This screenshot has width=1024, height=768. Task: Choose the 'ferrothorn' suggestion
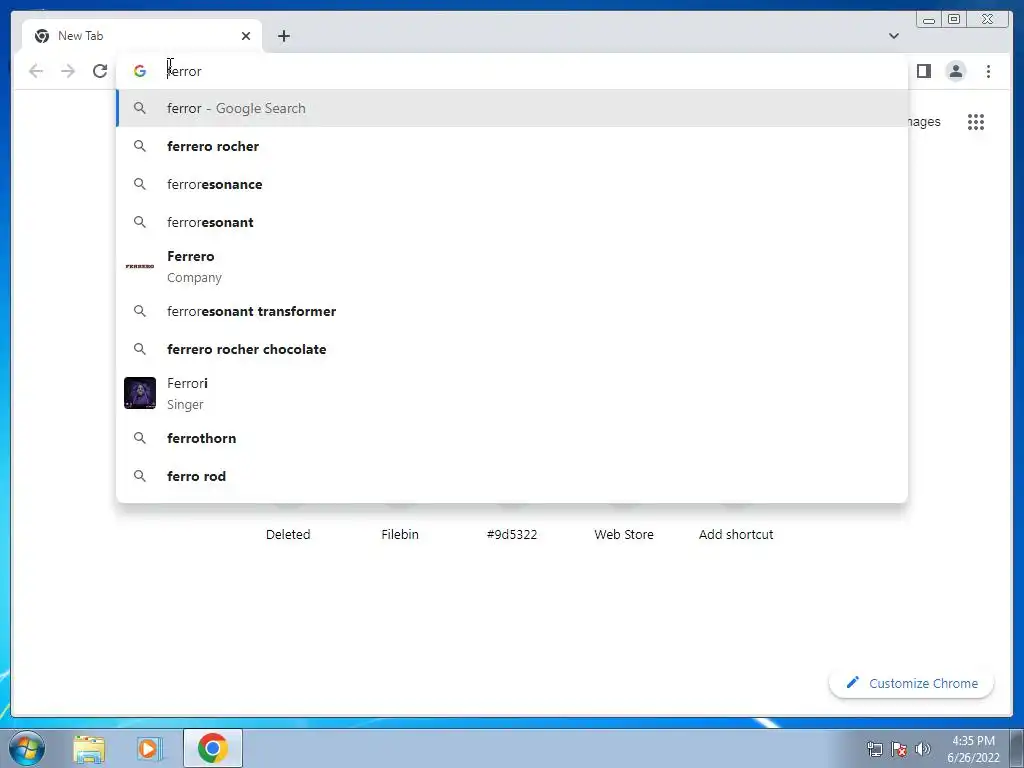pos(512,438)
